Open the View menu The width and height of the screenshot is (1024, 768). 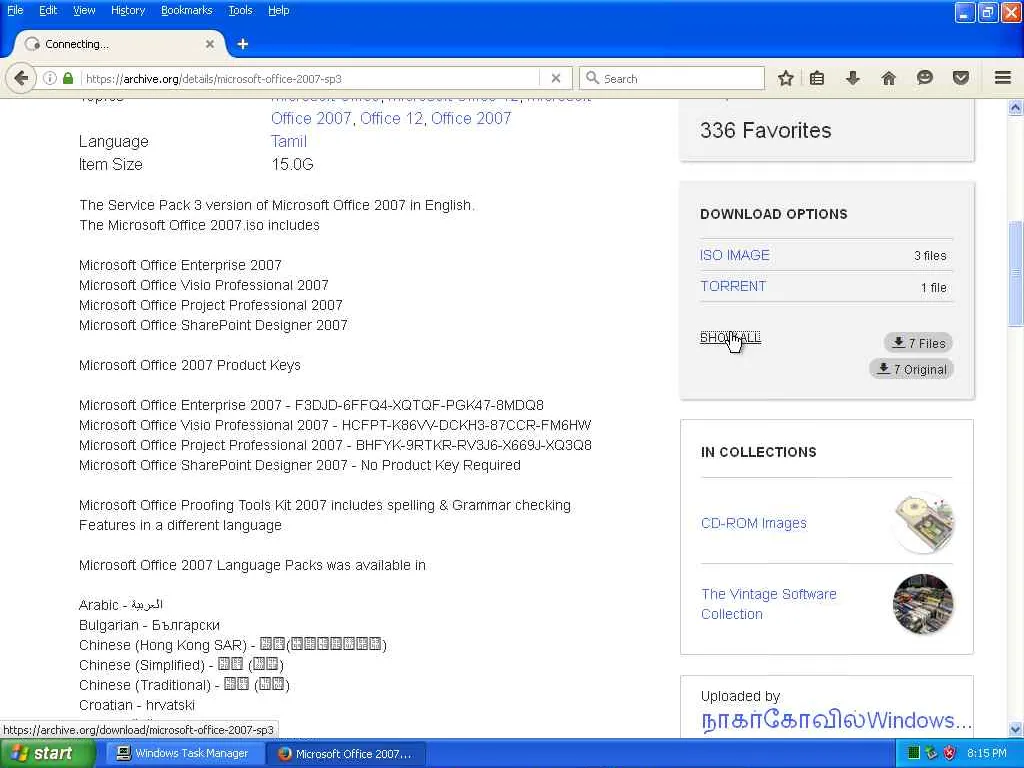click(x=84, y=10)
